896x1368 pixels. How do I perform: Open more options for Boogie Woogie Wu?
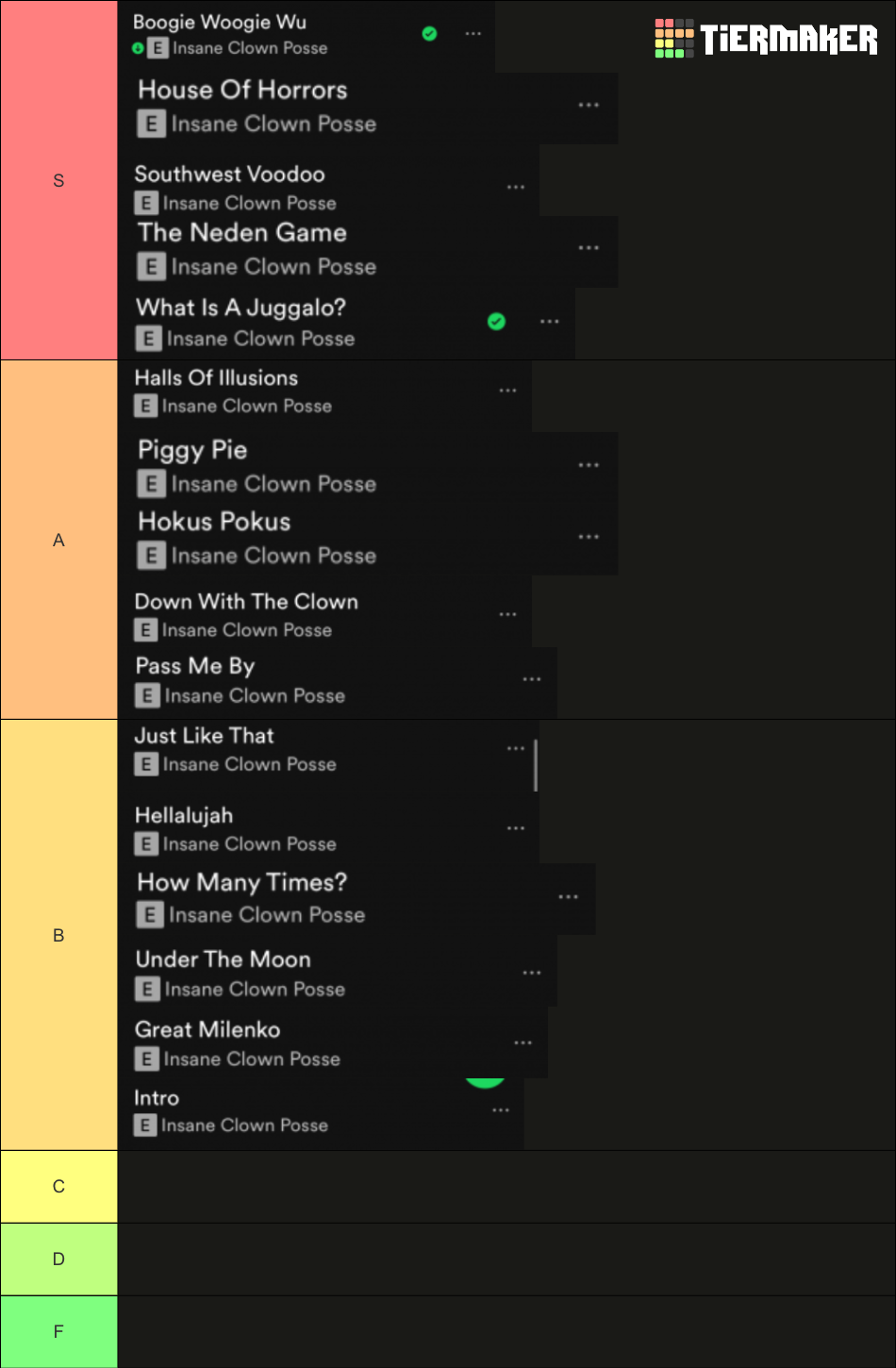click(x=473, y=34)
